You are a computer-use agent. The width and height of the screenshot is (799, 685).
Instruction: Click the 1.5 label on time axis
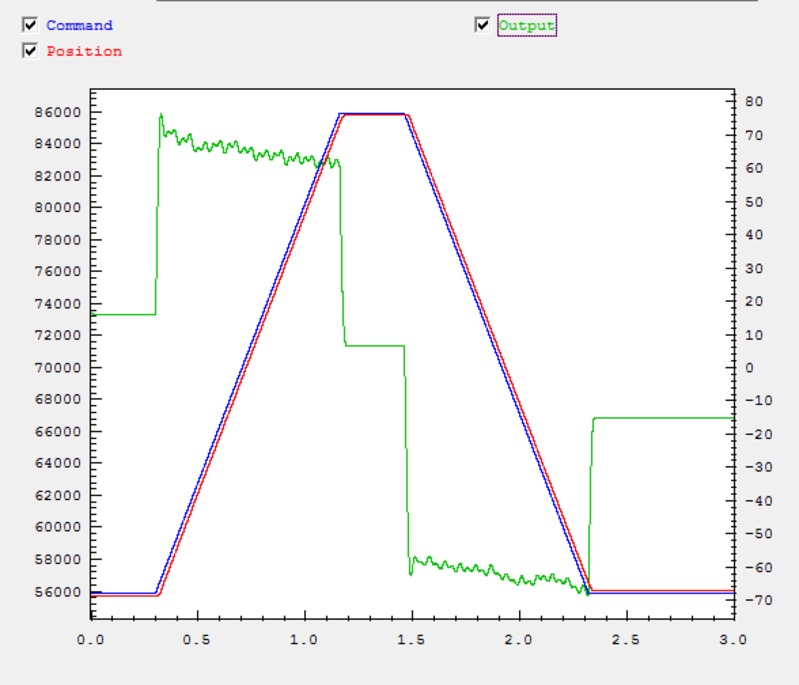[x=412, y=637]
